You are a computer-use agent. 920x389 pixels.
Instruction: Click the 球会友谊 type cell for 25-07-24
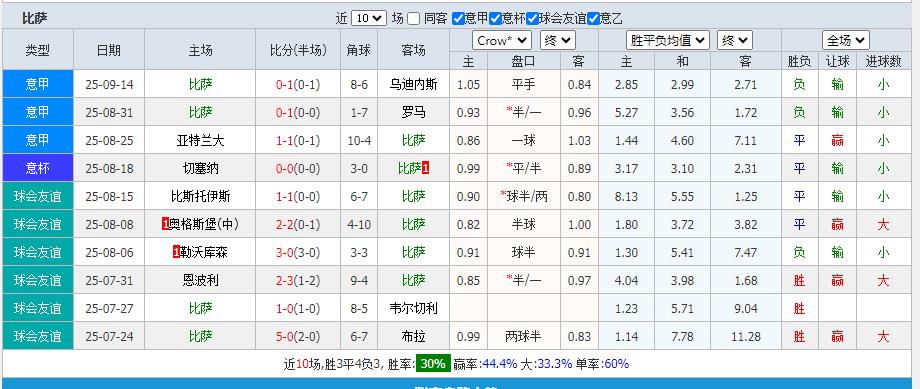tap(38, 336)
